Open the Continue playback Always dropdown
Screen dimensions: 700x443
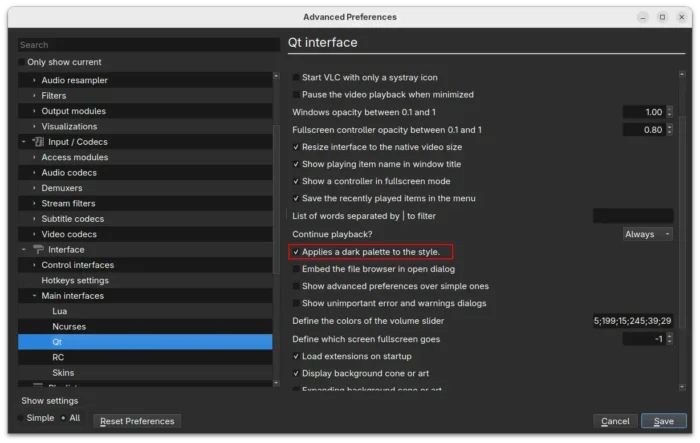pos(647,234)
